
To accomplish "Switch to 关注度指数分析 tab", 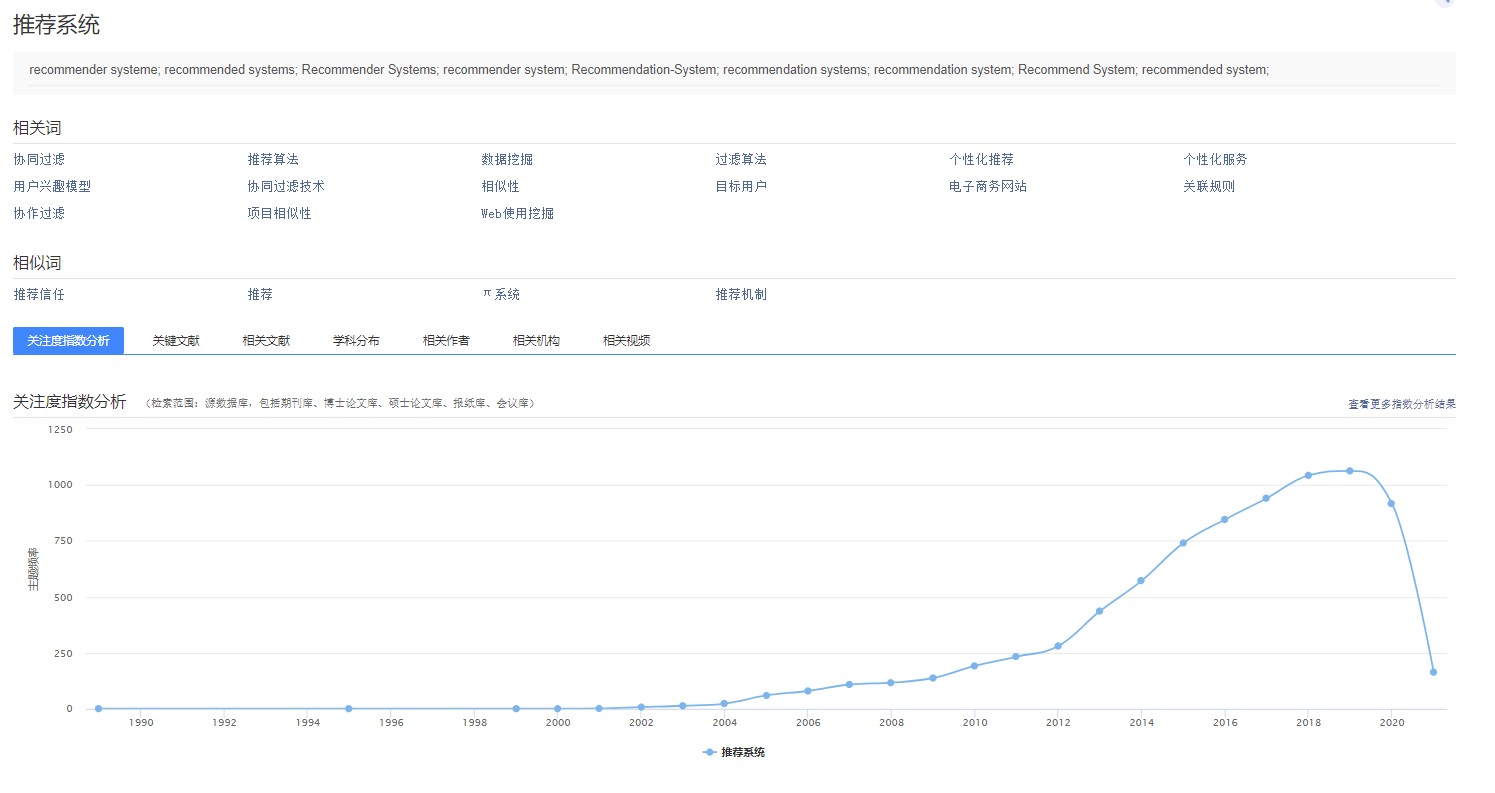I will [x=68, y=340].
